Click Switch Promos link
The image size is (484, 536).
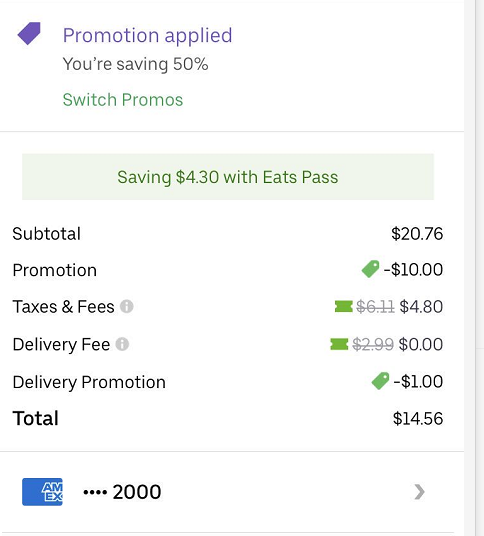tap(123, 100)
